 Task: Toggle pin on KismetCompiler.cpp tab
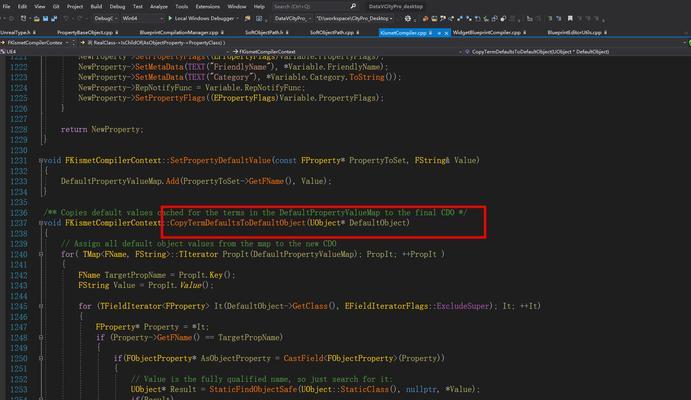[439, 33]
